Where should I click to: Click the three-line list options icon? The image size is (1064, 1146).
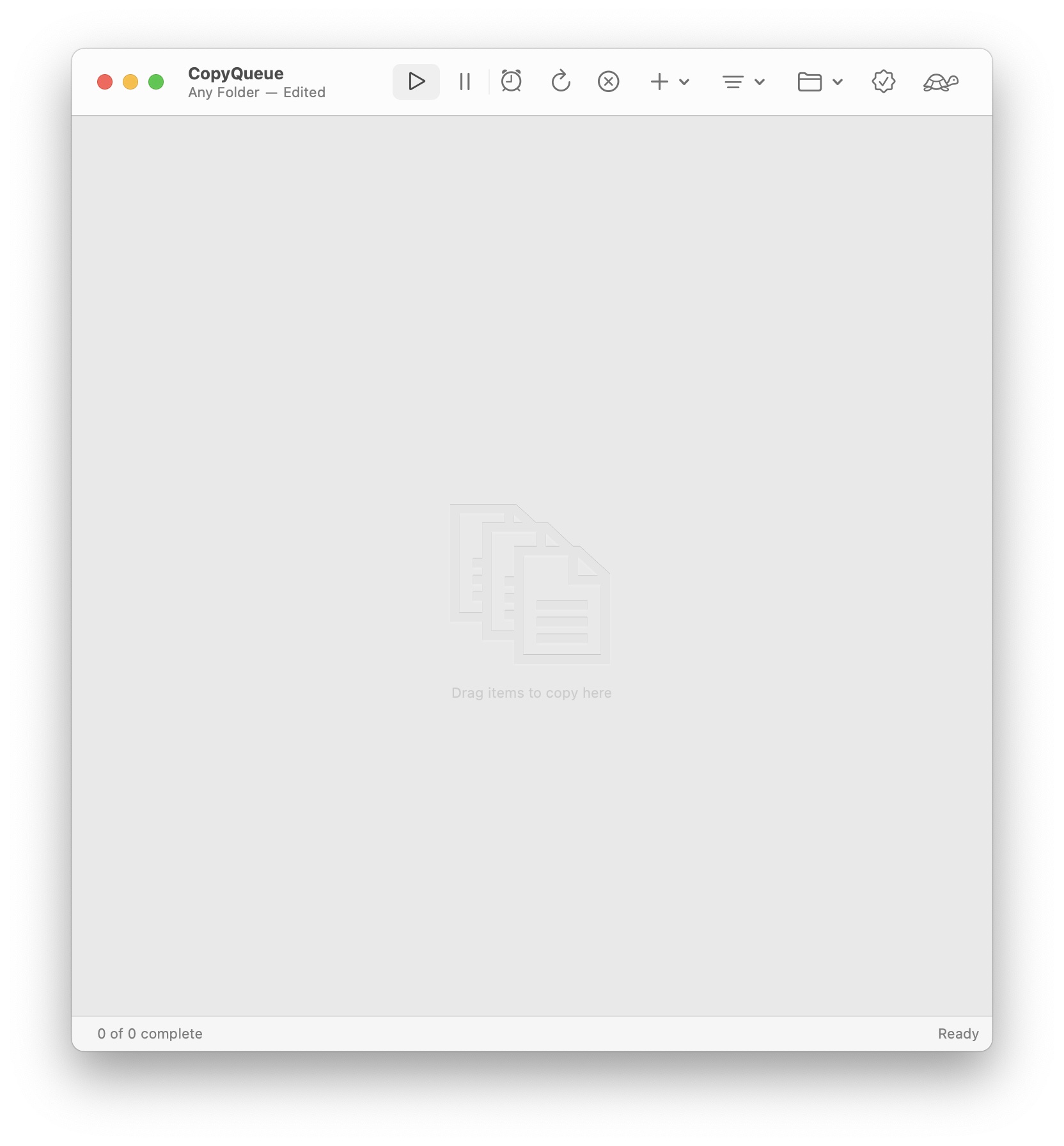(x=733, y=82)
